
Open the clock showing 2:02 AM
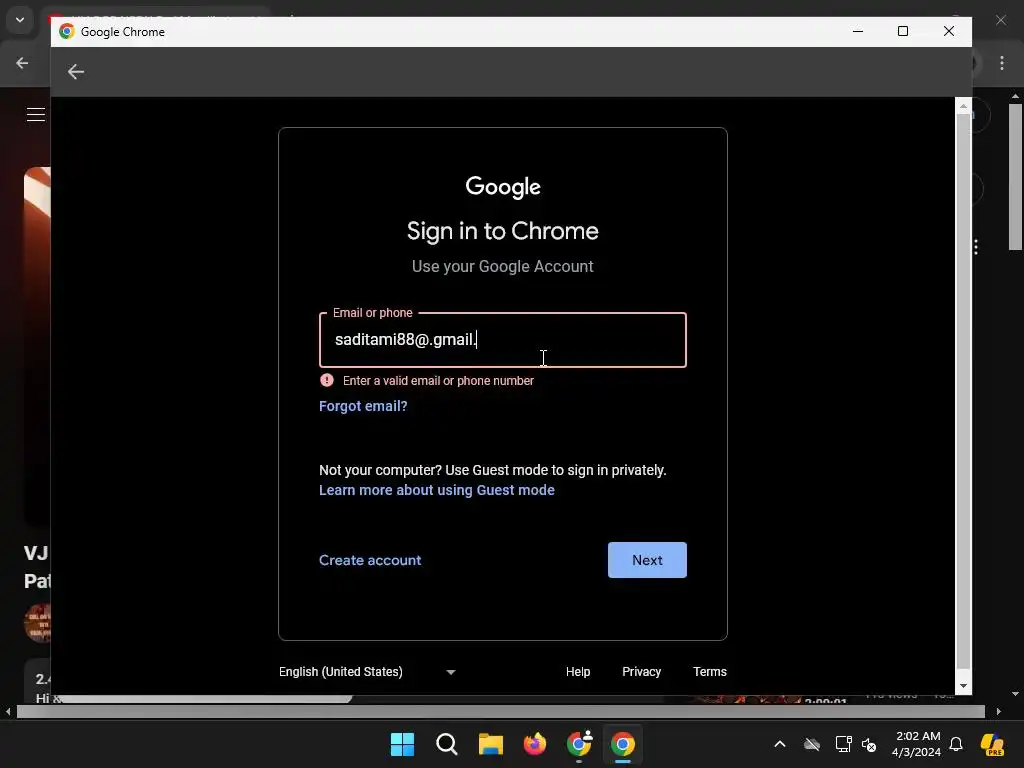(917, 744)
